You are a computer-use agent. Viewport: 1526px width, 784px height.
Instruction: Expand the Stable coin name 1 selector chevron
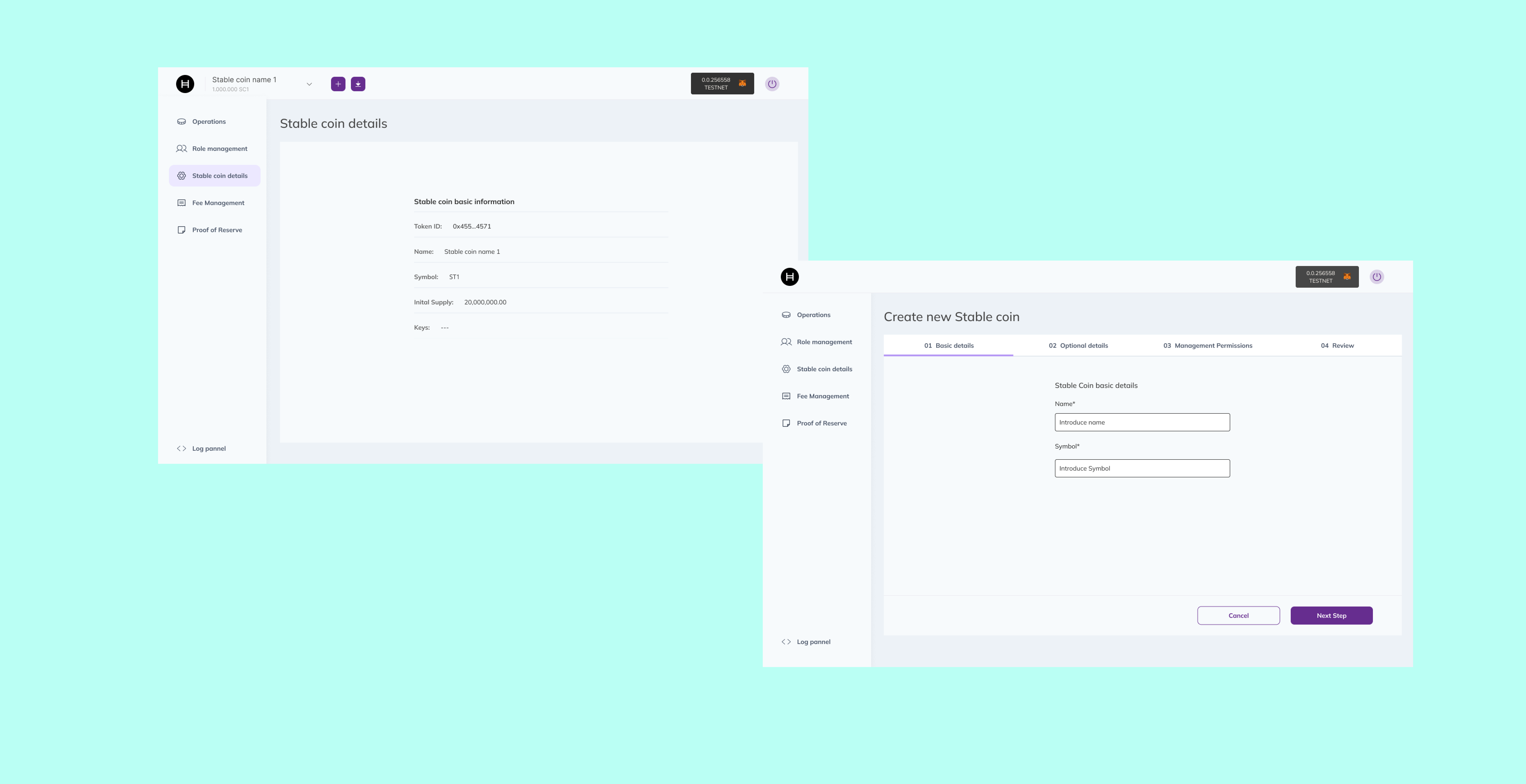coord(309,84)
